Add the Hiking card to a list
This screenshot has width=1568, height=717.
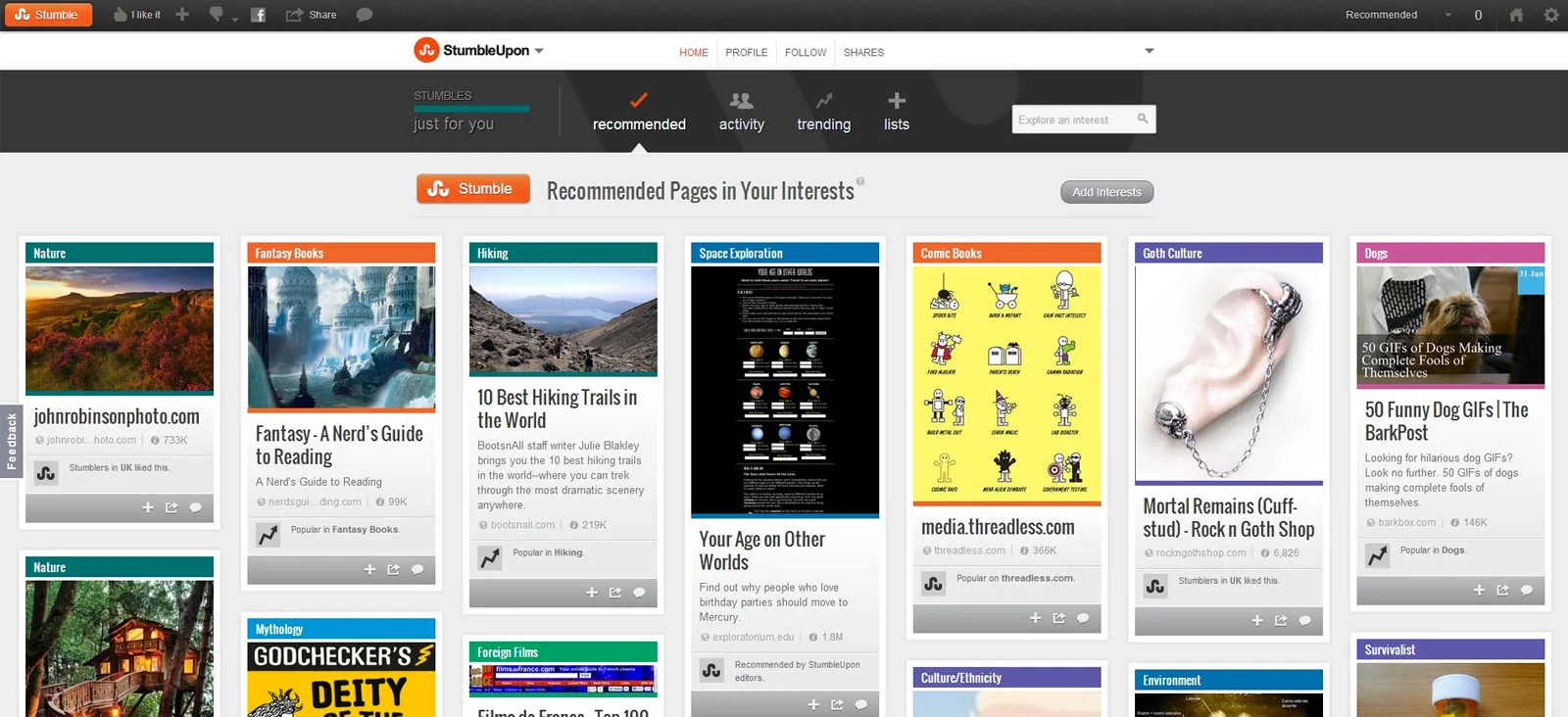(592, 593)
